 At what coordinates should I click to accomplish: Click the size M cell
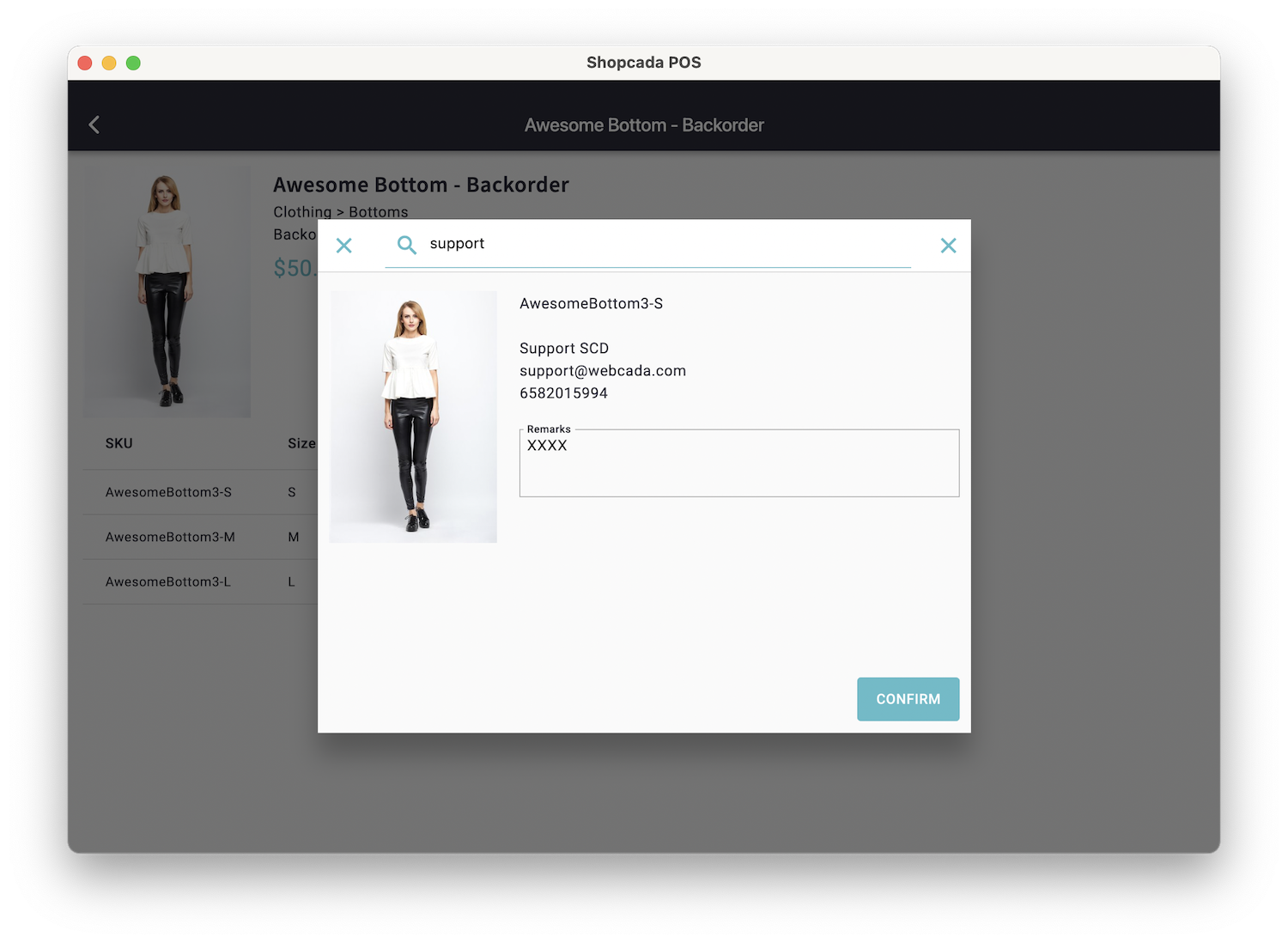click(294, 537)
